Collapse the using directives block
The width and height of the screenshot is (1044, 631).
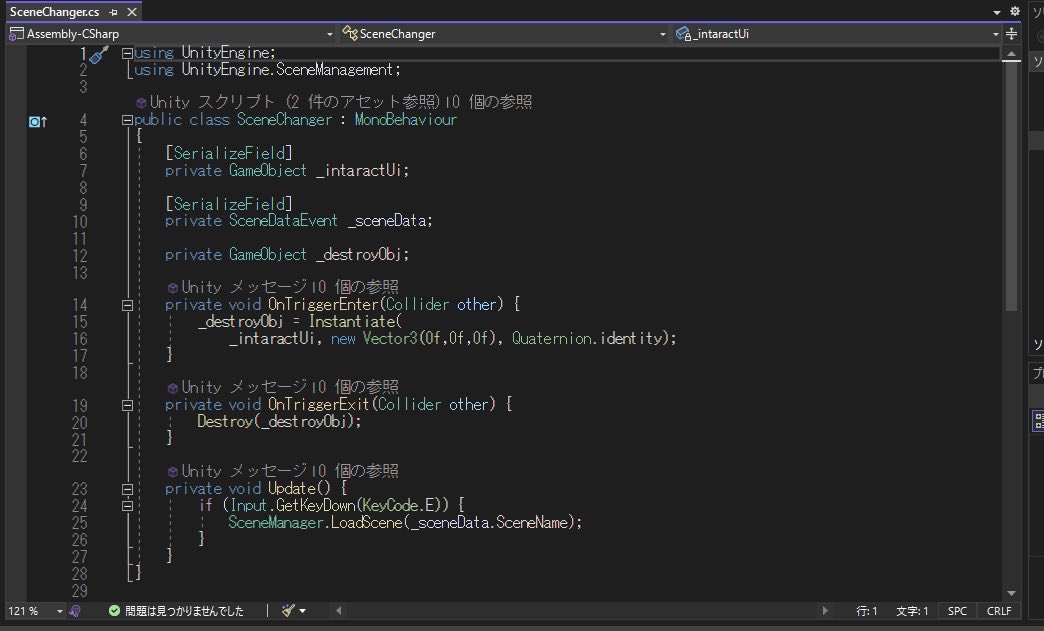pos(127,53)
